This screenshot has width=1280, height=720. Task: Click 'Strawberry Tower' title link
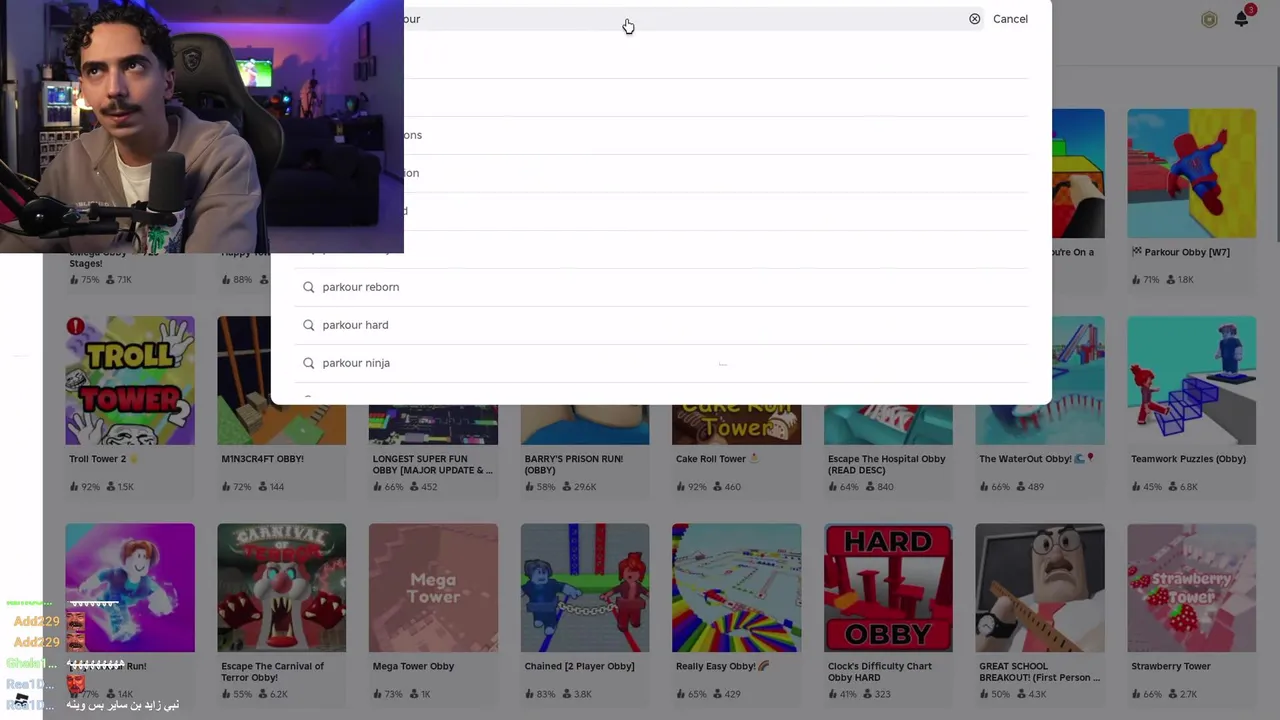pos(1171,666)
